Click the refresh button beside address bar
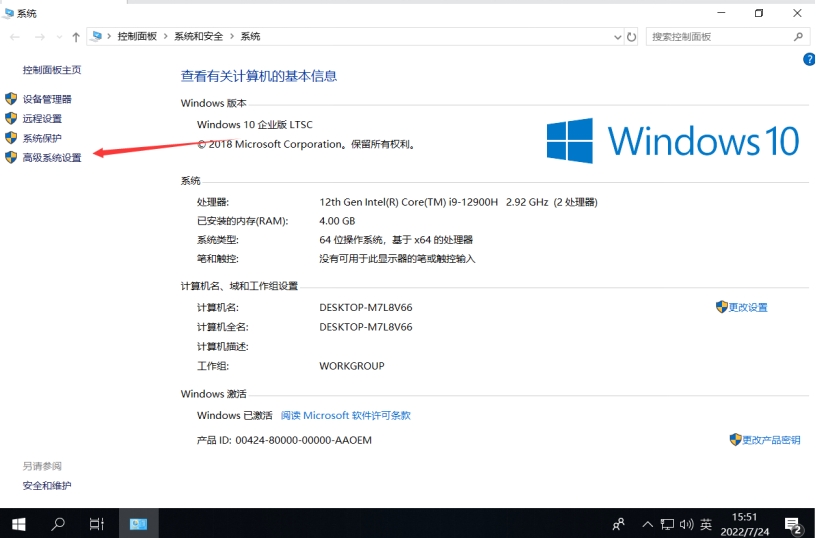816x538 pixels. tap(632, 37)
